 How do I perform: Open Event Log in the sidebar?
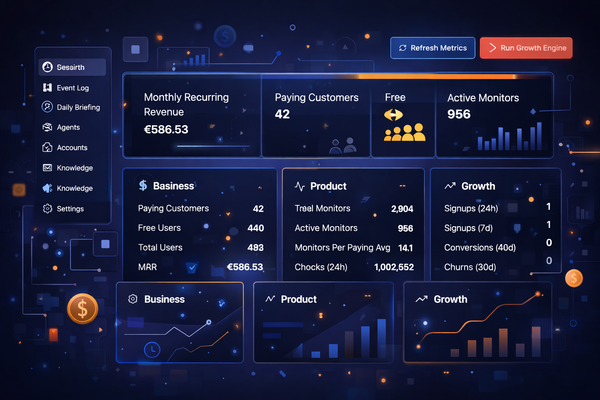(72, 88)
